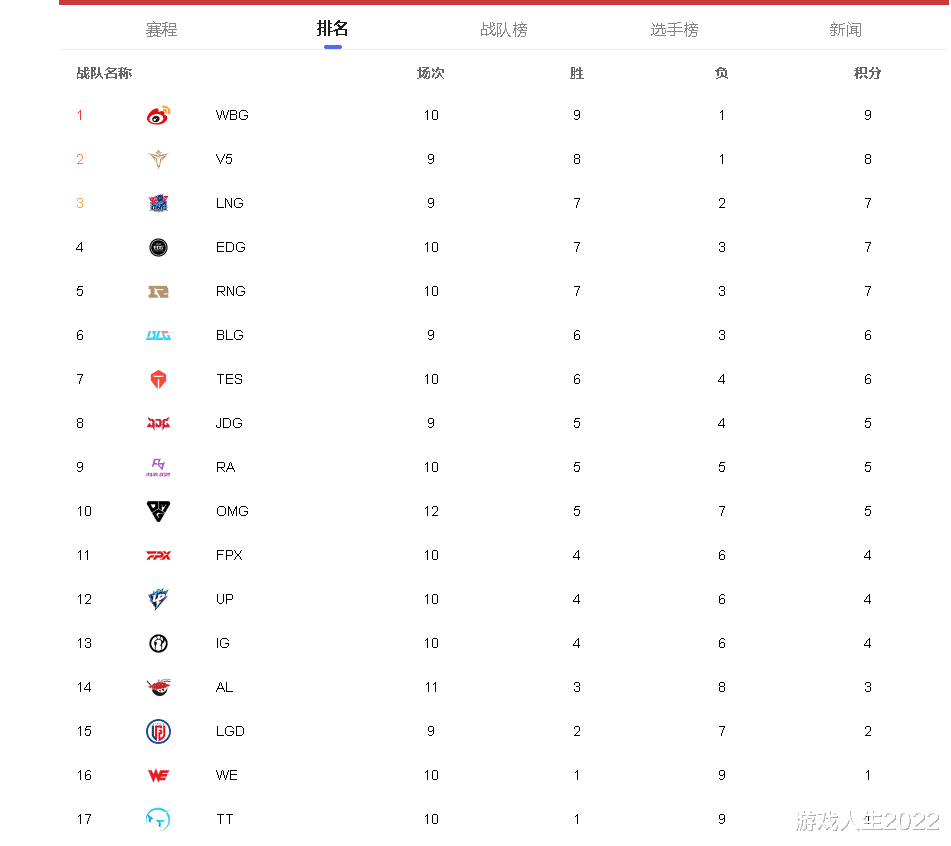Click the FPX team logo
This screenshot has width=951, height=846.
click(158, 556)
